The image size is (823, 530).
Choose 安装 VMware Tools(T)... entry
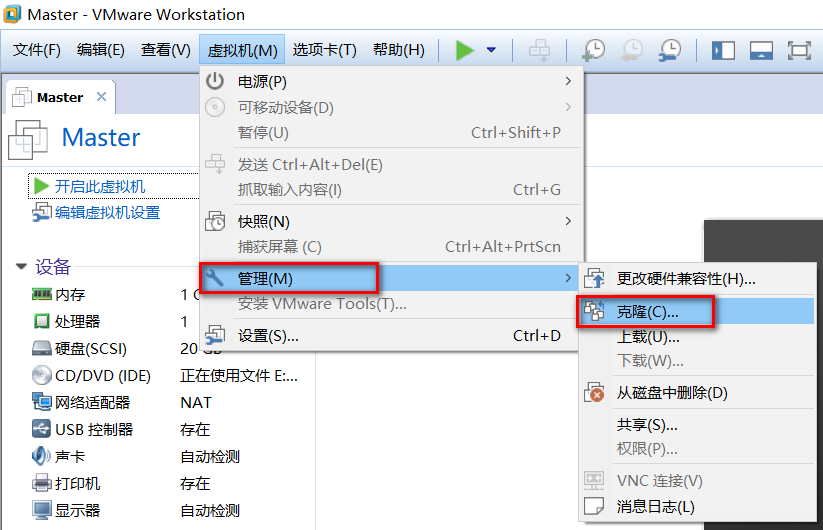point(392,303)
